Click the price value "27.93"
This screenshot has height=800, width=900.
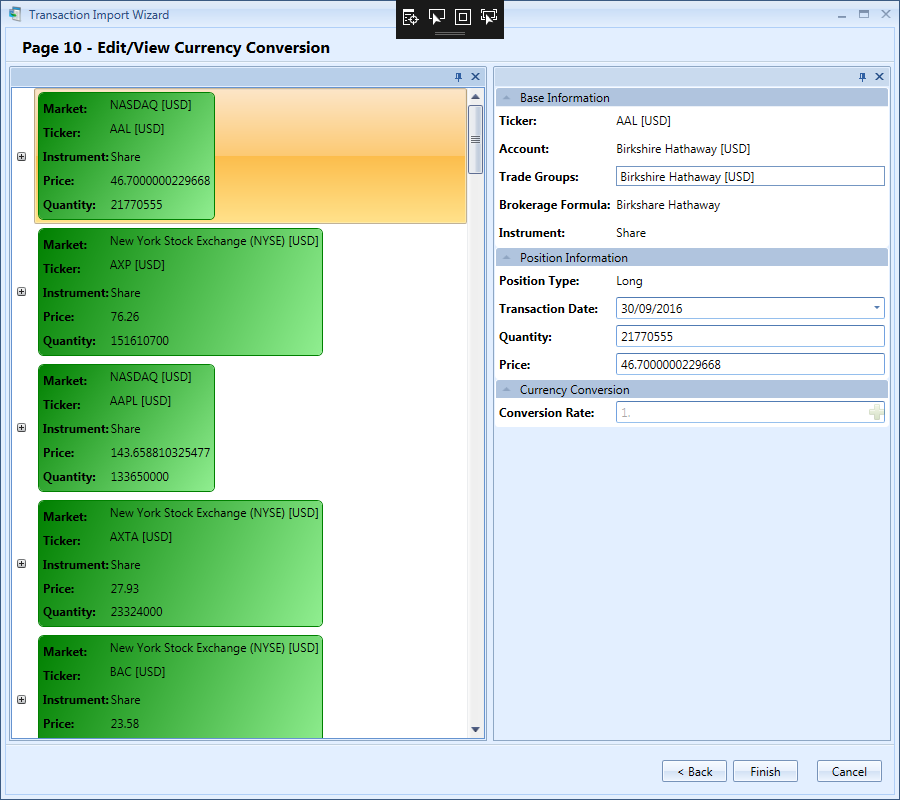[125, 589]
